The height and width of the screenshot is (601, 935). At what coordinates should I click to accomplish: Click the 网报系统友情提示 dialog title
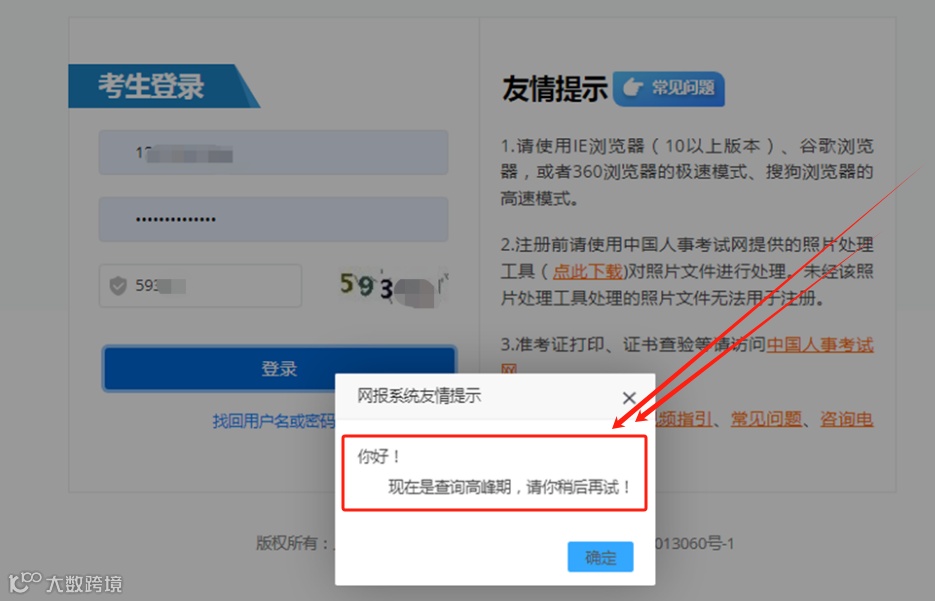coord(419,395)
